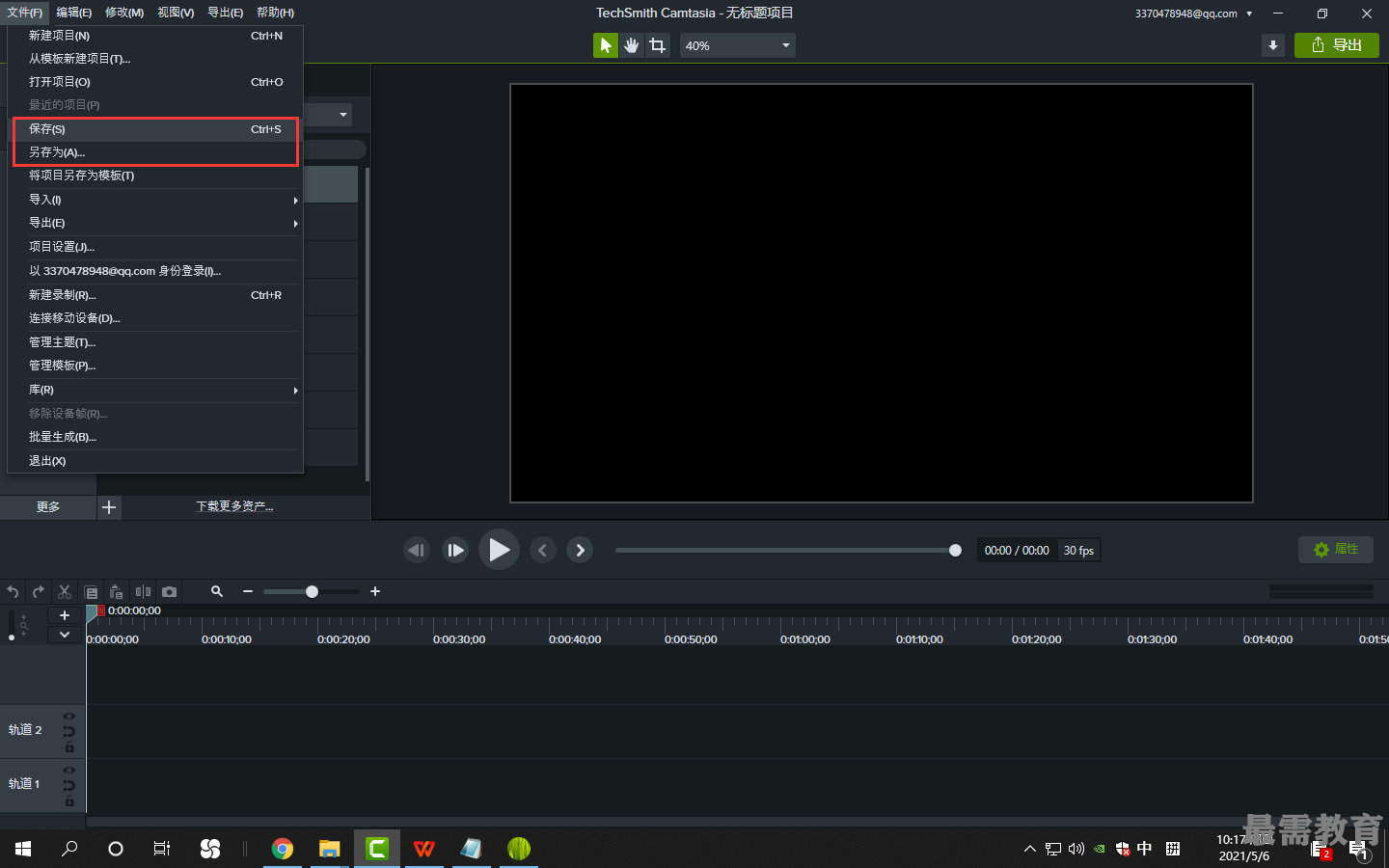Choose 从模板新建项目(T)...
Screen dimensions: 1389x868
coord(155,59)
